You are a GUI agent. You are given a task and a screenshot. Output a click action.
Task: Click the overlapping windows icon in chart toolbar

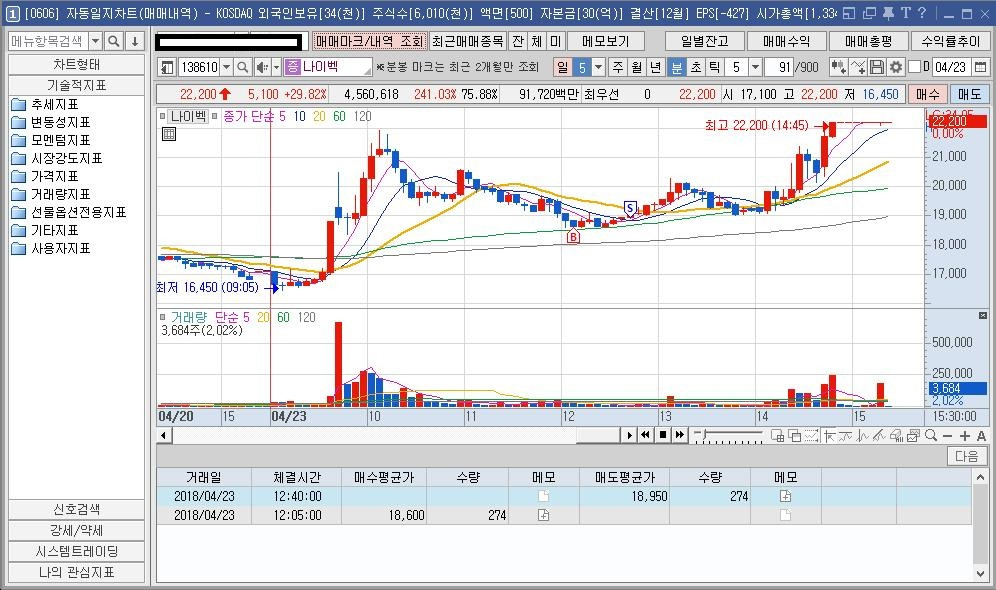(794, 435)
